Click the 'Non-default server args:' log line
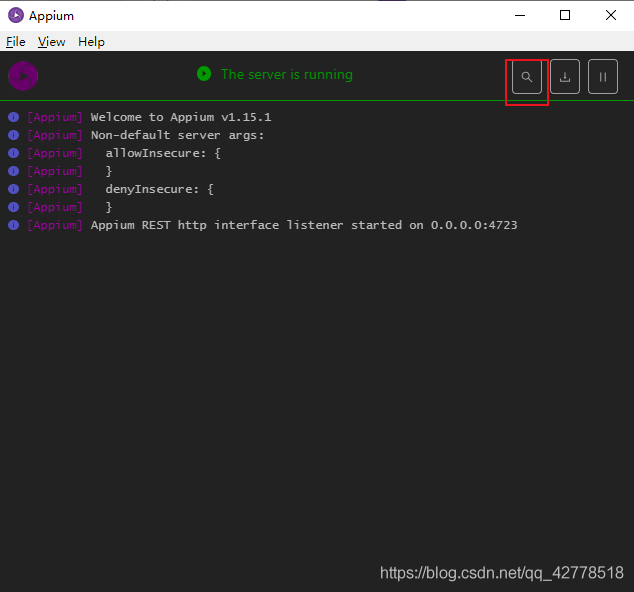The height and width of the screenshot is (592, 634). (x=178, y=135)
